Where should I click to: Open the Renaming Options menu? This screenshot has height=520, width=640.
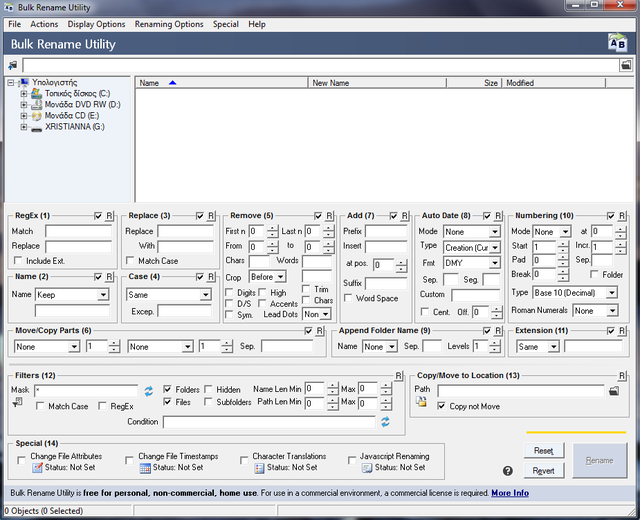pyautogui.click(x=169, y=24)
